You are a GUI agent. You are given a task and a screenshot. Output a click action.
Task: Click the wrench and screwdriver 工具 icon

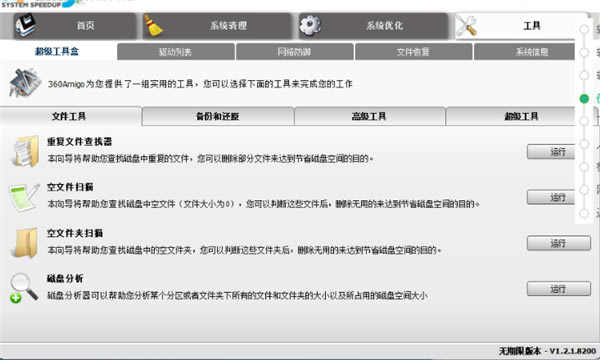[x=466, y=26]
